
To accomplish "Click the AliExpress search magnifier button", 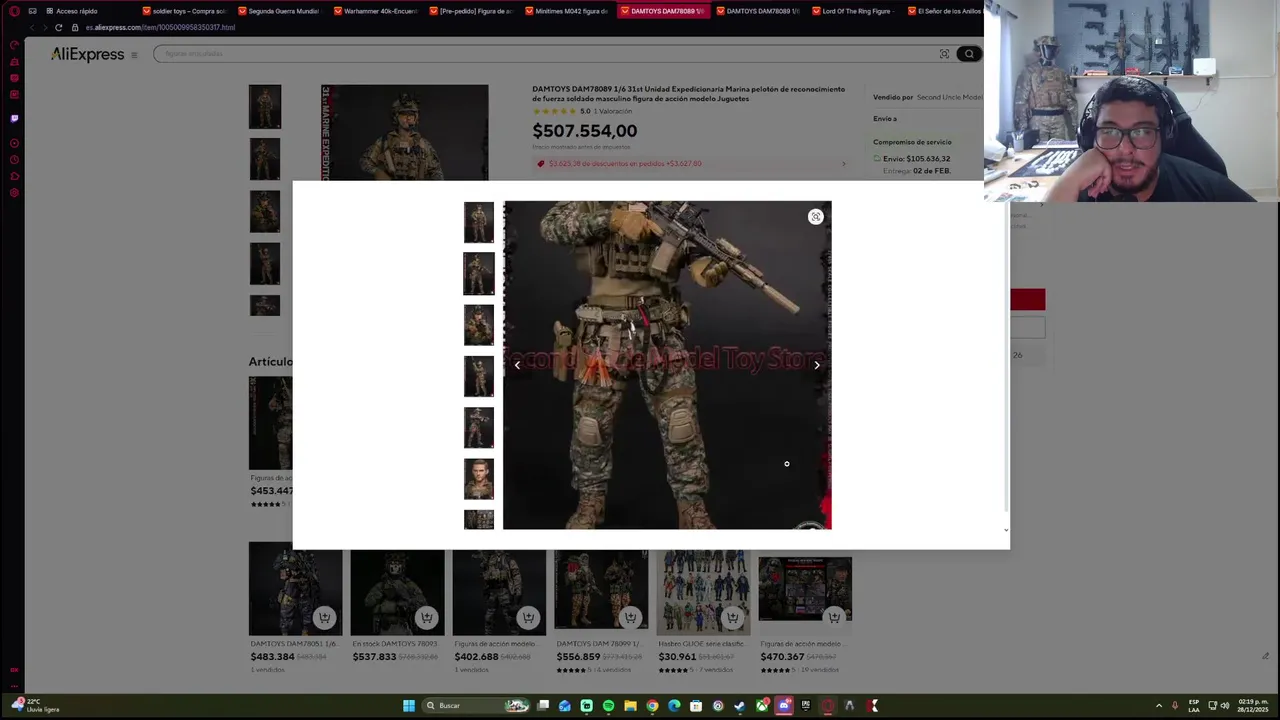I will [968, 54].
